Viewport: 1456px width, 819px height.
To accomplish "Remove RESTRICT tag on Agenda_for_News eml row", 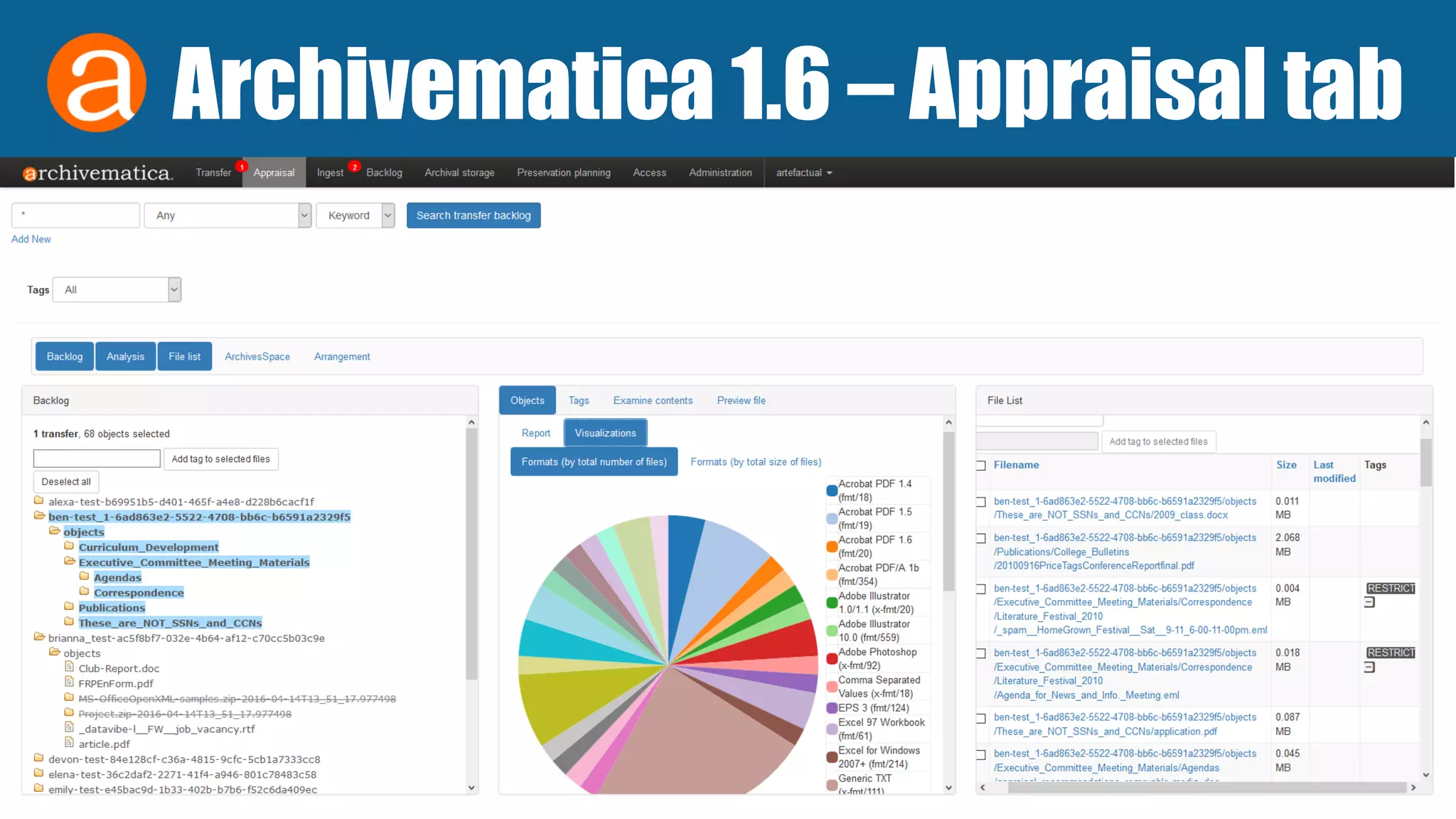I will 1369,668.
